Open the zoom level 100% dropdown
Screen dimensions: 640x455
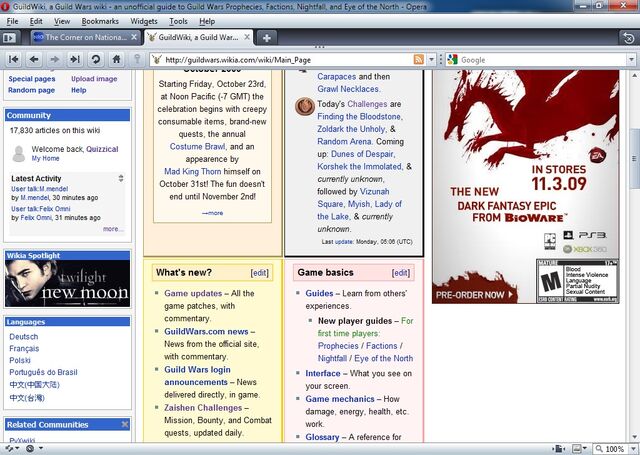[633, 449]
